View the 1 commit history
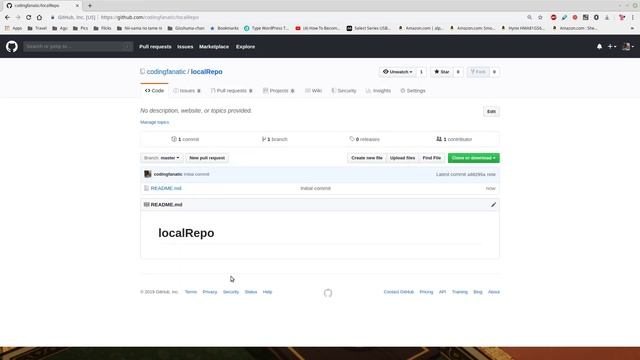The height and width of the screenshot is (360, 640). [185, 139]
